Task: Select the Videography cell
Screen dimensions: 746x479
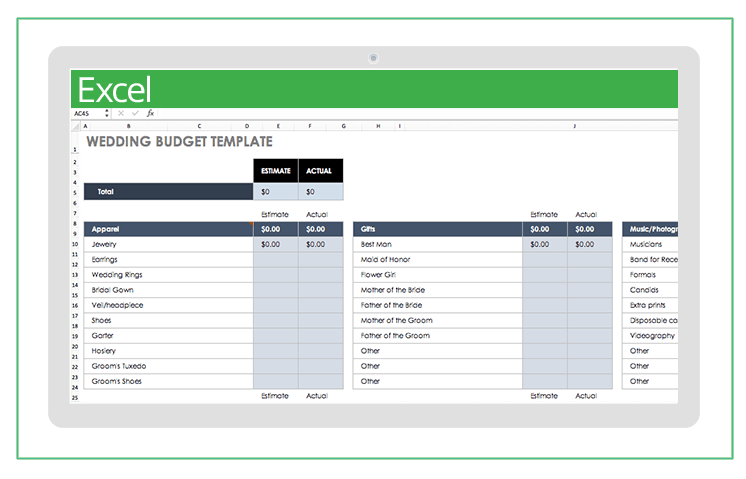Action: point(652,336)
